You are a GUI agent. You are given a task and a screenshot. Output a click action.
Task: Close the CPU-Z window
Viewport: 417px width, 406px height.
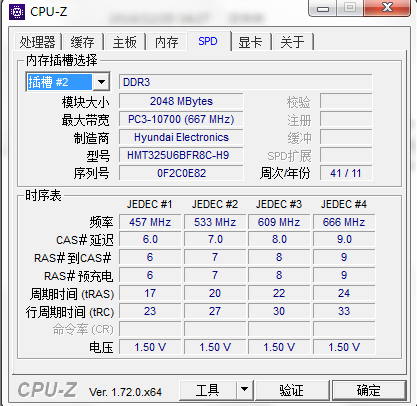click(x=387, y=8)
